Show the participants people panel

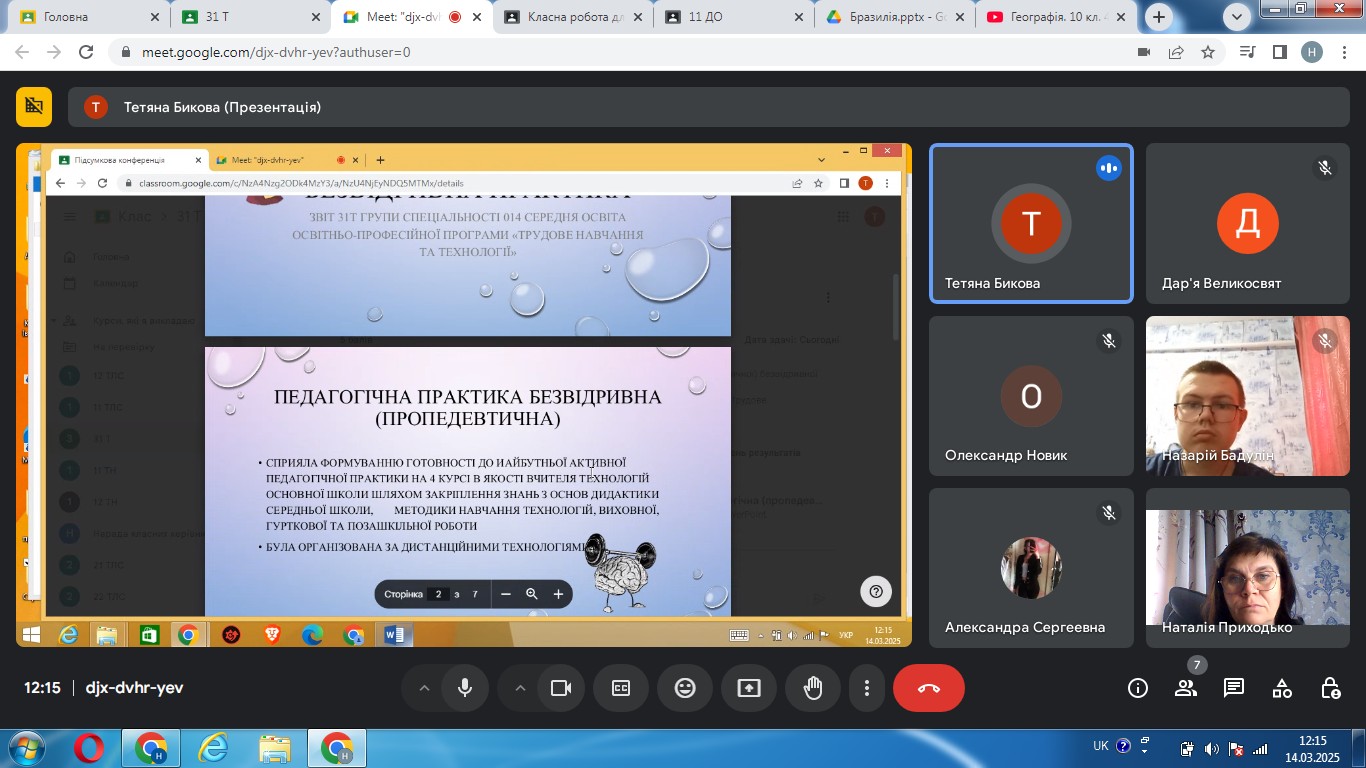1186,688
